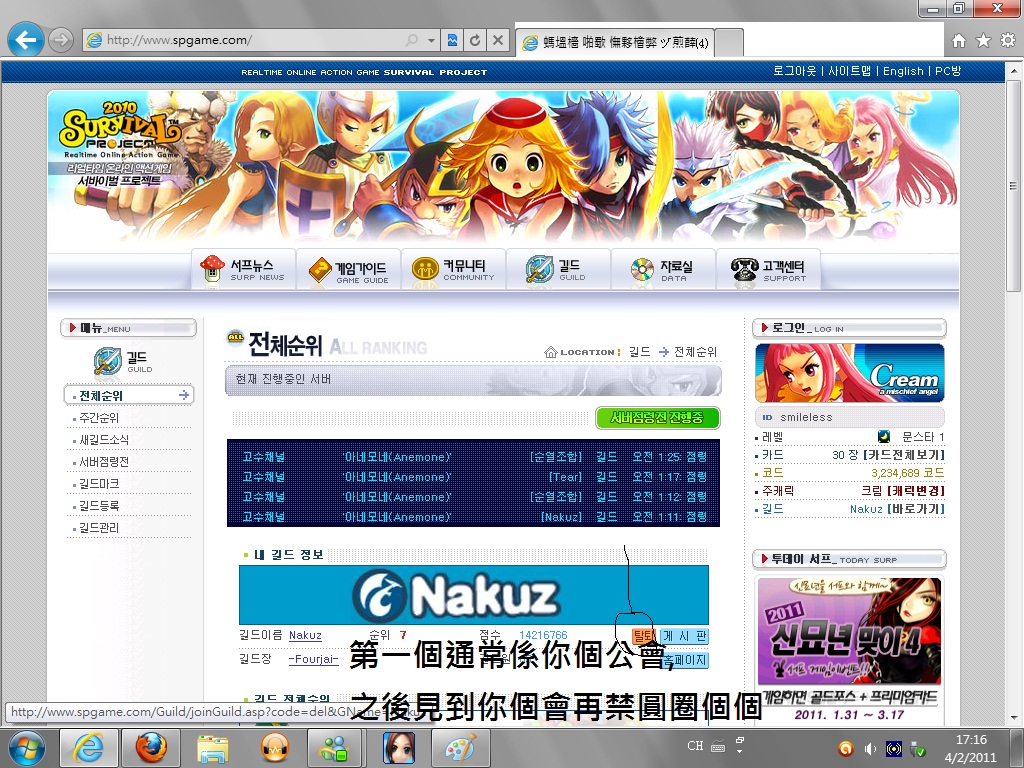
Task: Open 서프뉴스 Surp News menu
Action: [244, 269]
